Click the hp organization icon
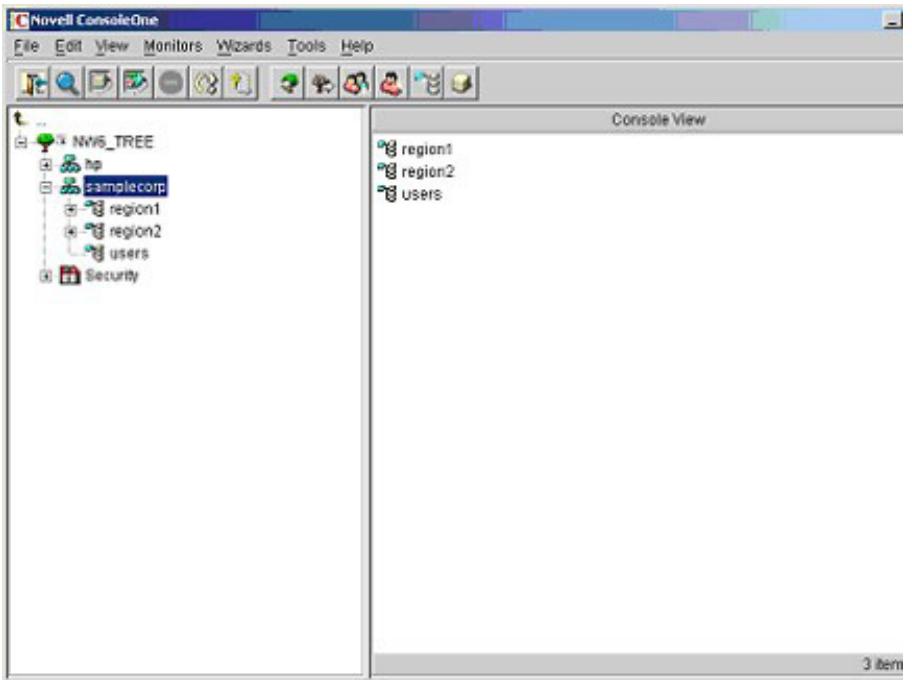 click(70, 164)
